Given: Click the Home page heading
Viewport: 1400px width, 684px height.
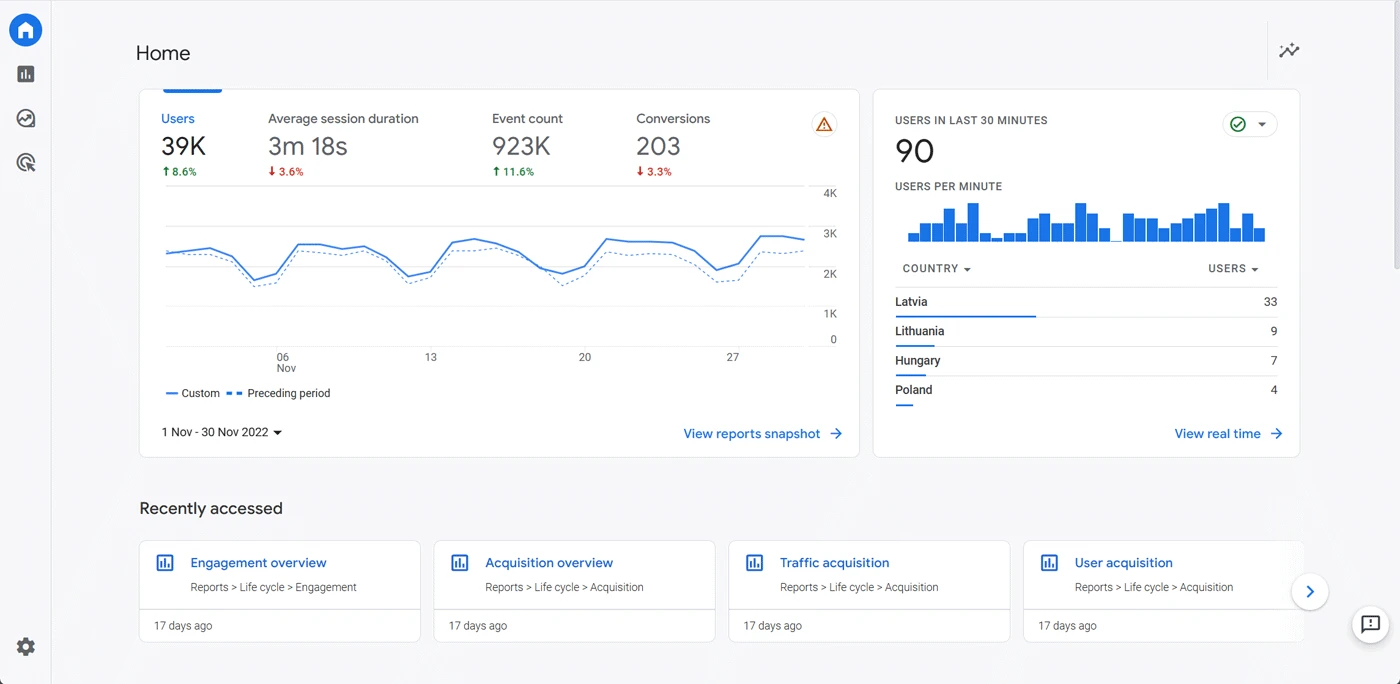Looking at the screenshot, I should tap(163, 53).
